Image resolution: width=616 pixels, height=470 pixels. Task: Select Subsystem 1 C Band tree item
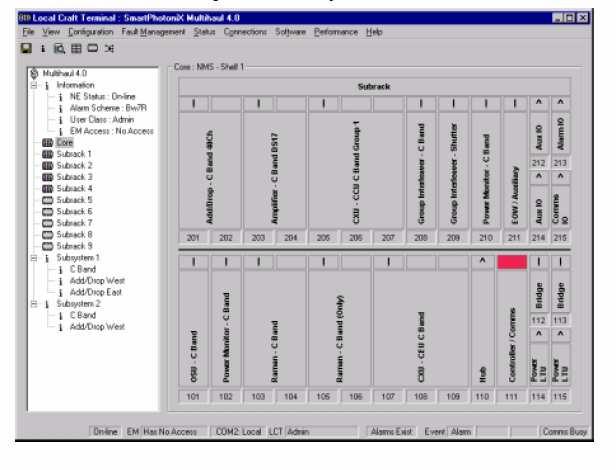82,270
